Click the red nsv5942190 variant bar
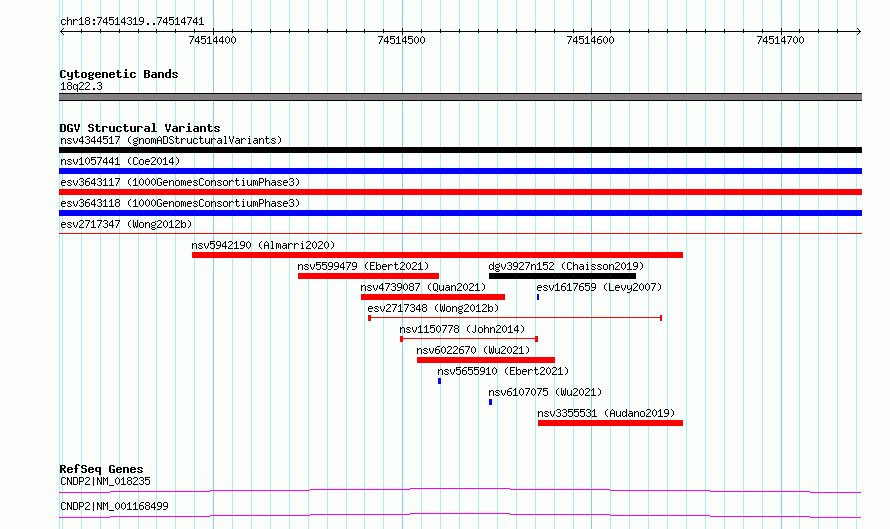This screenshot has height=529, width=890. pos(437,255)
